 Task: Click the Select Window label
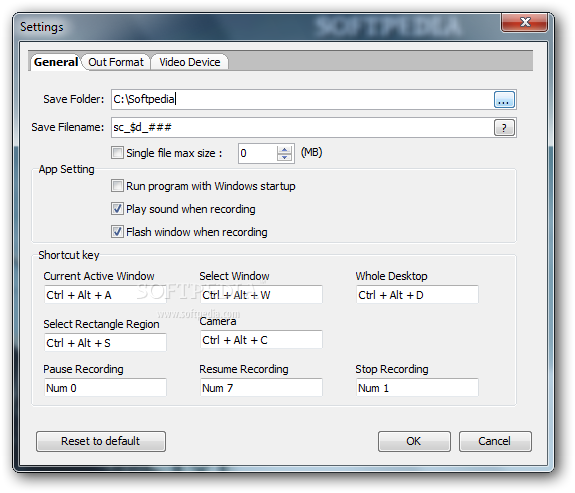pos(234,276)
